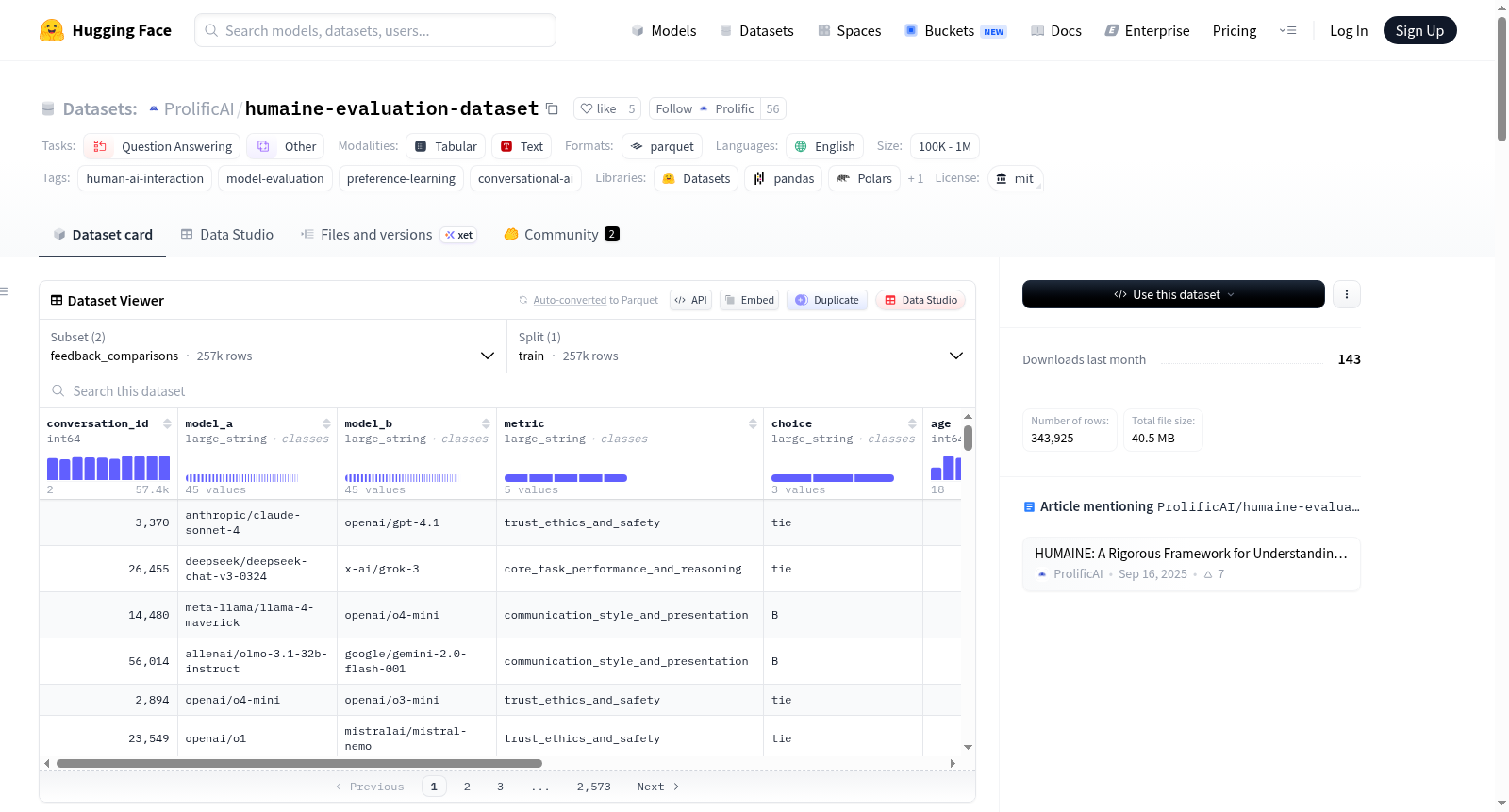Image resolution: width=1509 pixels, height=812 pixels.
Task: Click the three-dot options button near Use this dataset
Action: [x=1347, y=294]
